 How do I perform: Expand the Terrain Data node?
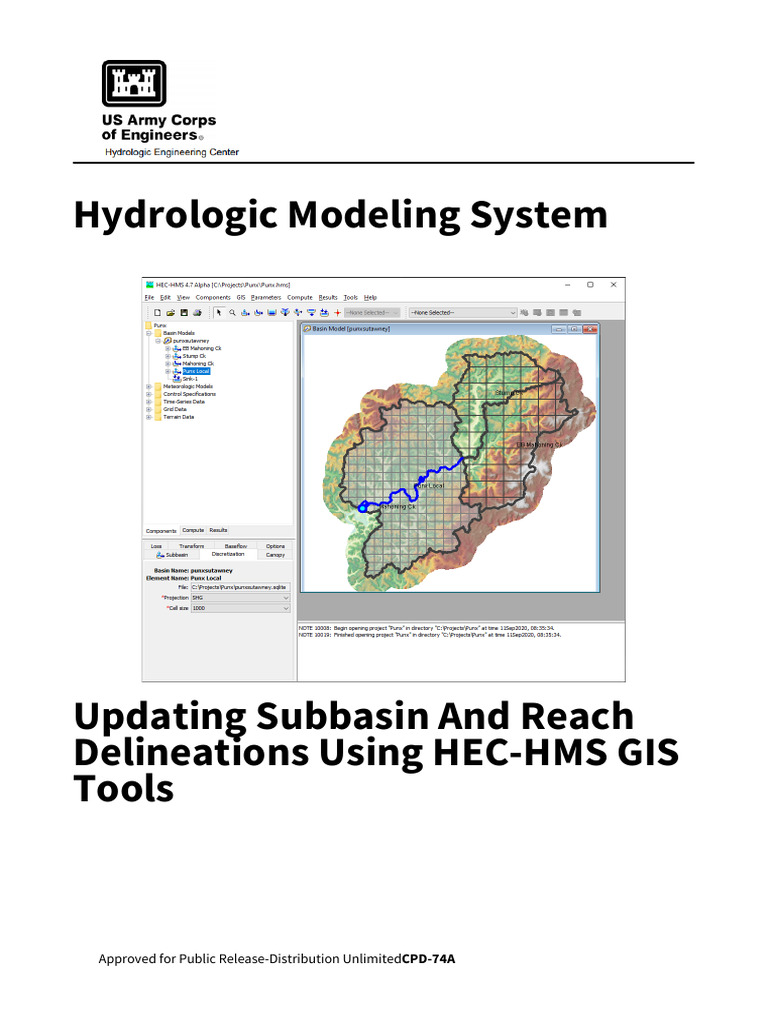coord(149,417)
